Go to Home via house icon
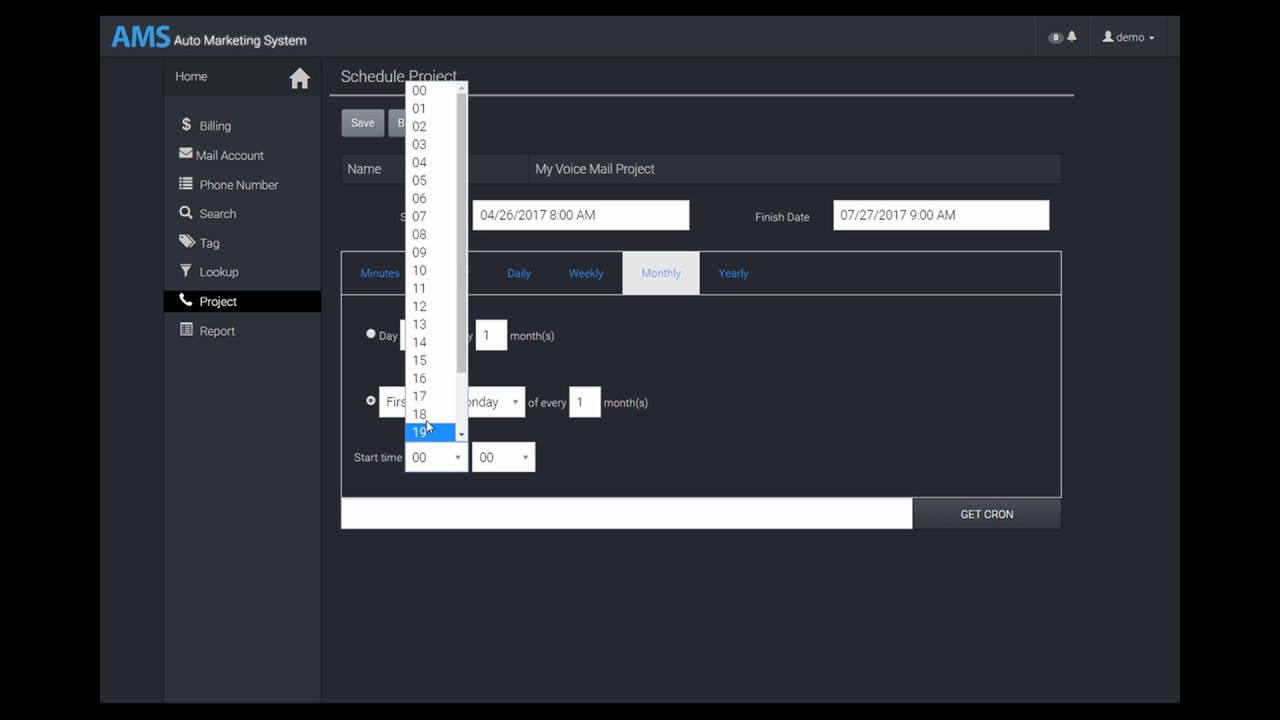This screenshot has height=720, width=1280. click(x=299, y=79)
